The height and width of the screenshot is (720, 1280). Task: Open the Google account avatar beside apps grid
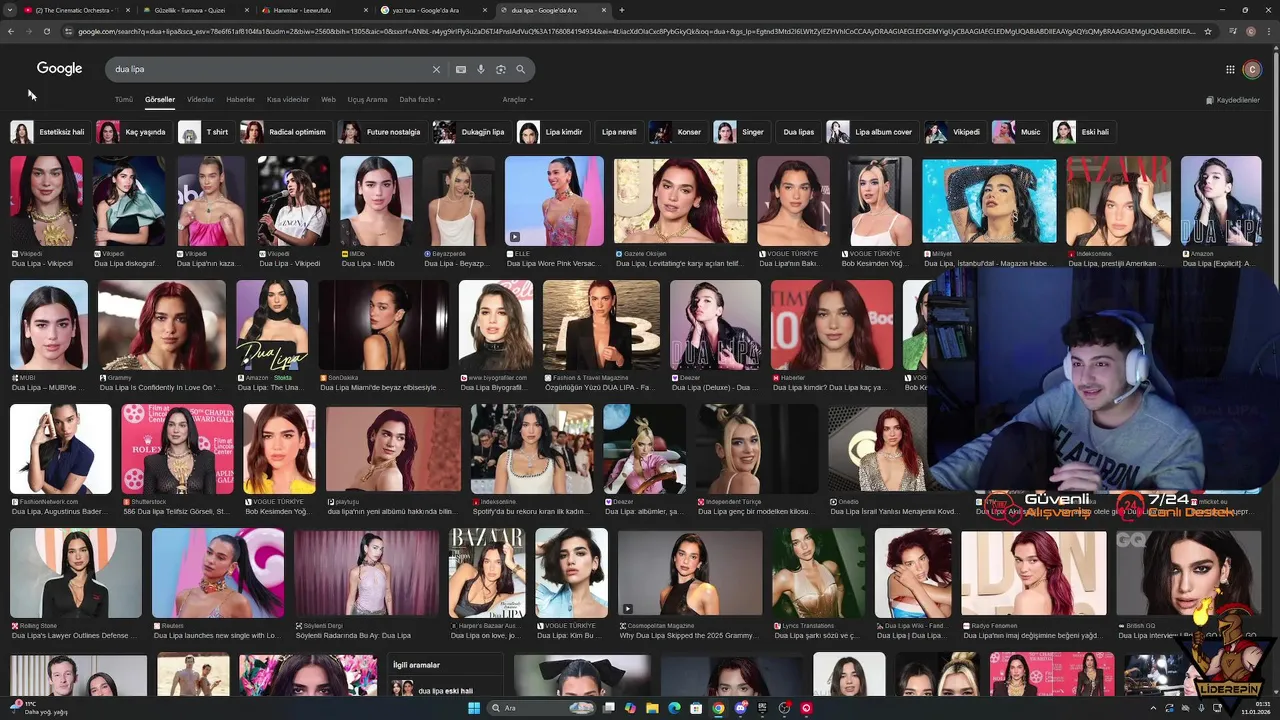[1252, 69]
